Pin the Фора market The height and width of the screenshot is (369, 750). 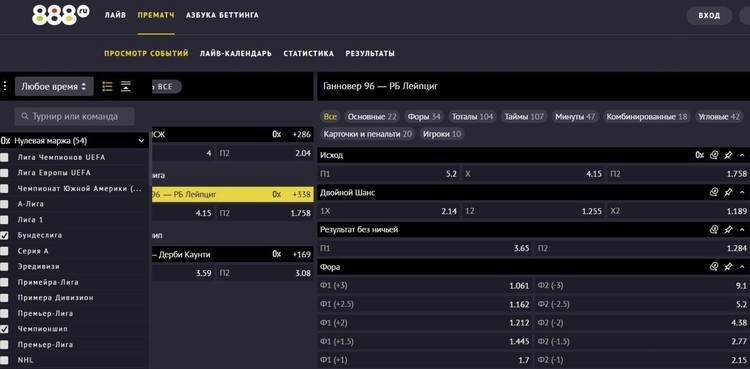tap(728, 267)
